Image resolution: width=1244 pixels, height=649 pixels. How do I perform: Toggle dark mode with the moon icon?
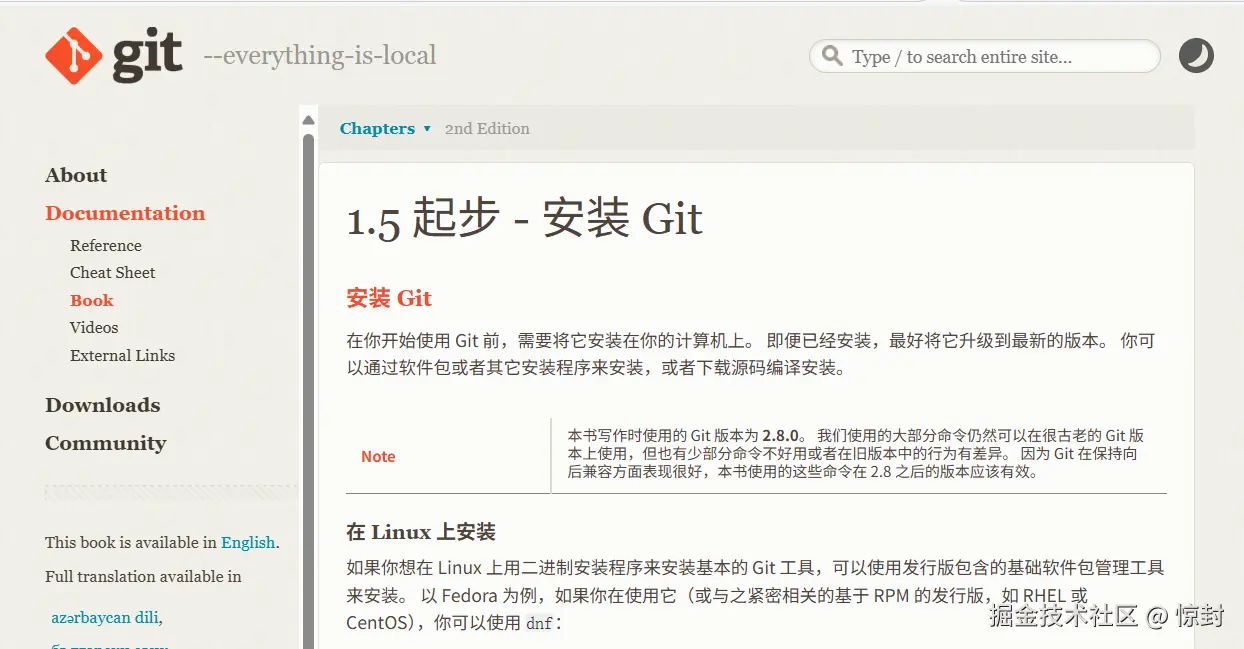pyautogui.click(x=1196, y=56)
